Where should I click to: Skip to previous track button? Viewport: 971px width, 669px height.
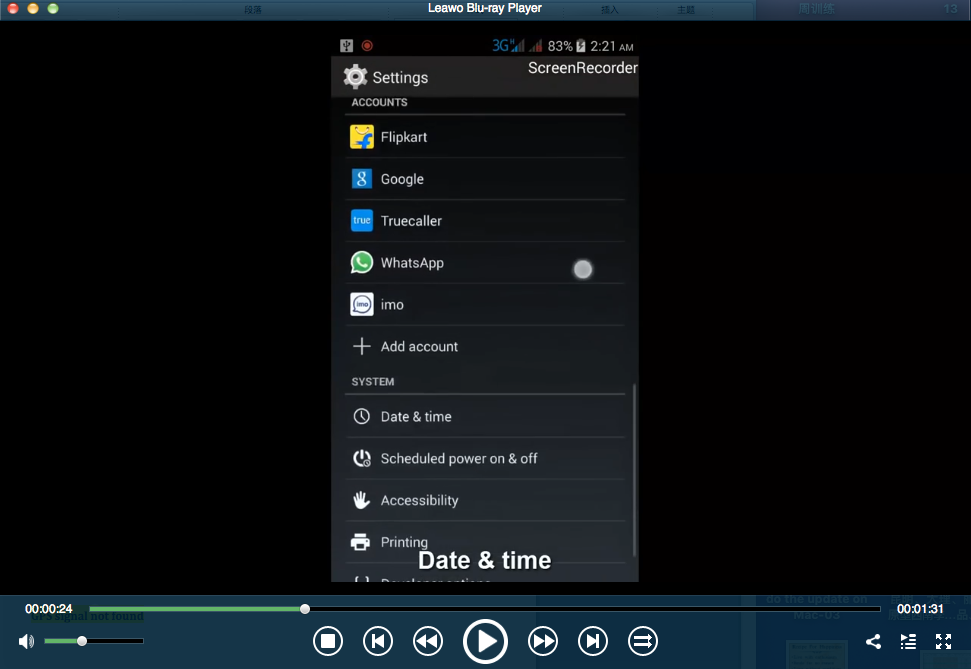(x=378, y=641)
